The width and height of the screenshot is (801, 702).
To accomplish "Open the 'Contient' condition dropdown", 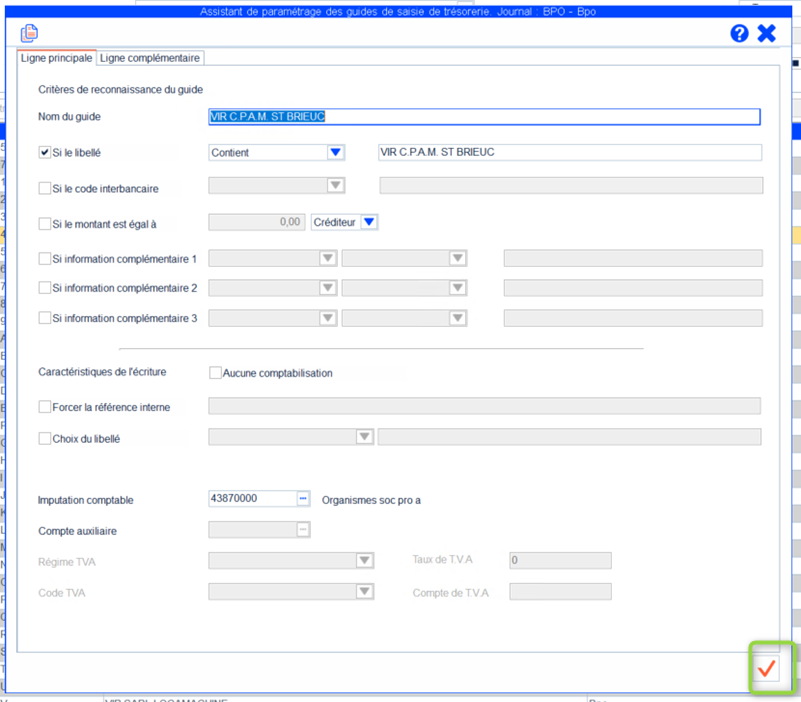I will click(335, 153).
